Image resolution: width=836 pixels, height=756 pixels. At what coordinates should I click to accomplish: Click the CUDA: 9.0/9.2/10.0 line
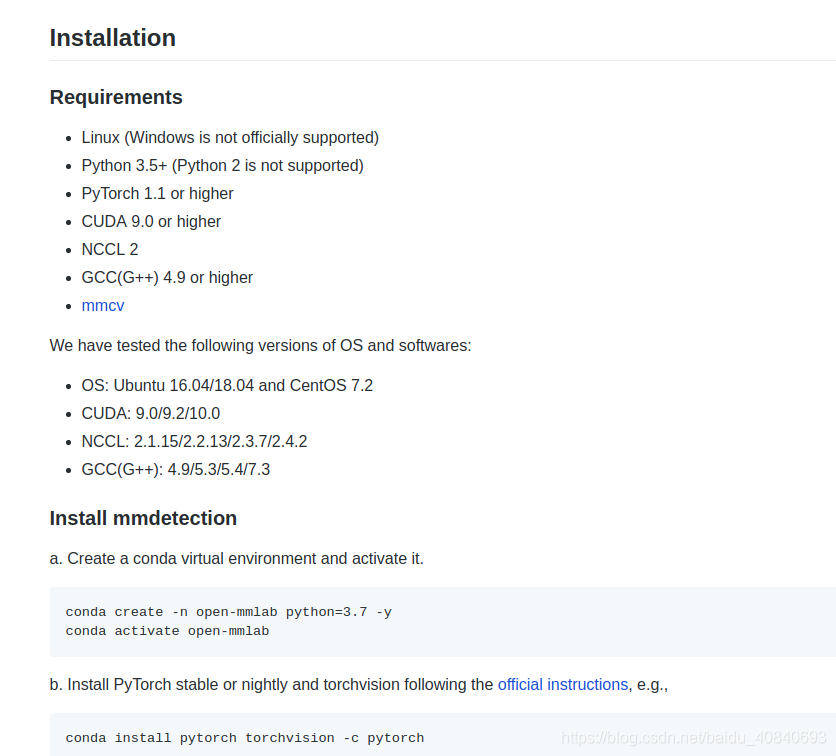[151, 414]
